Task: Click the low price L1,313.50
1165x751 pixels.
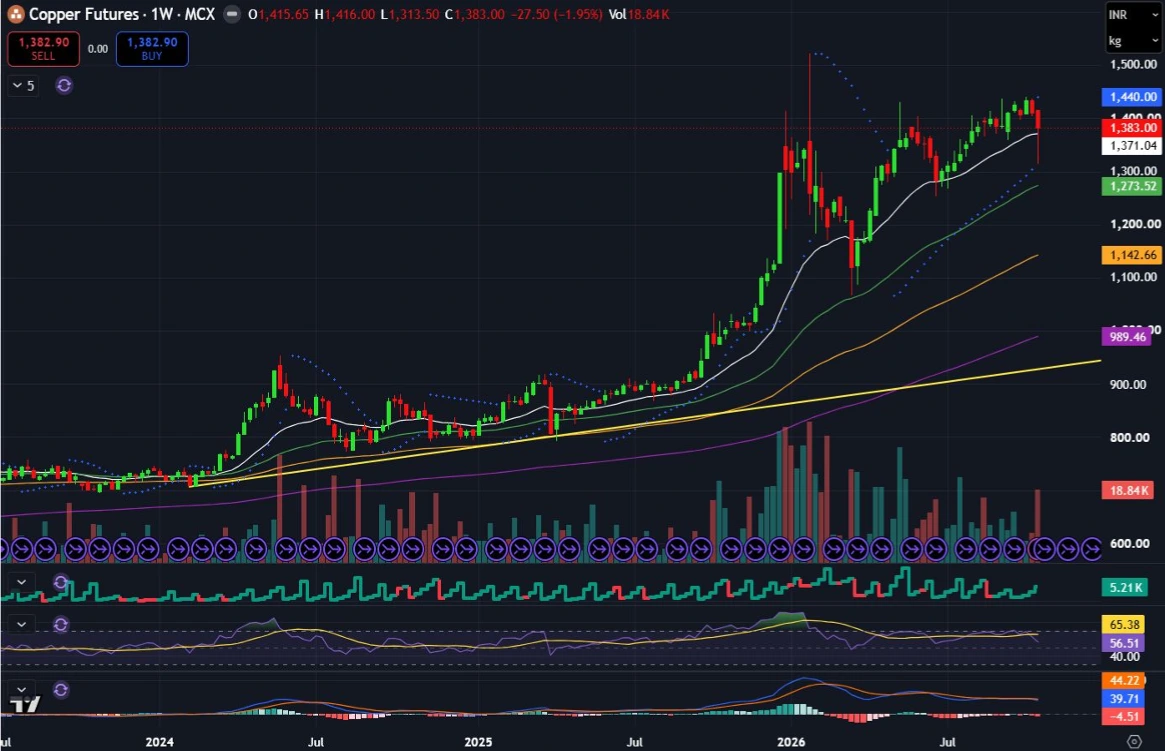Action: coord(409,14)
